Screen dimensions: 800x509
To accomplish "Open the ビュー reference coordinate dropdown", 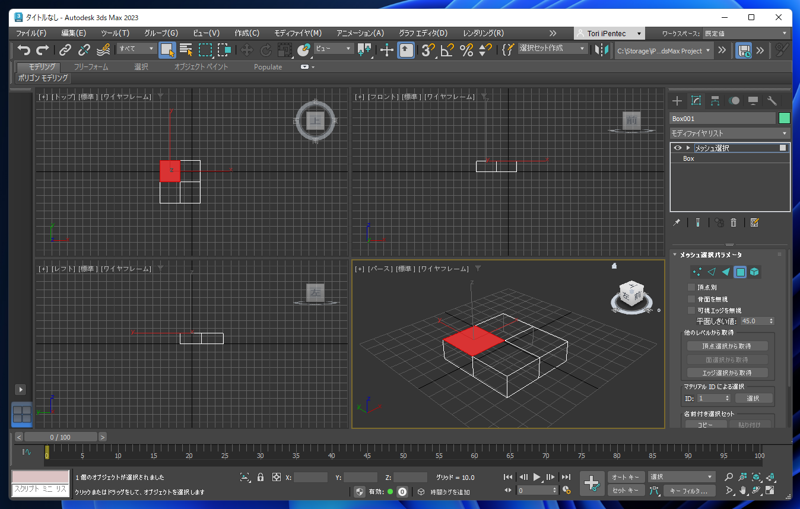I will click(x=334, y=48).
